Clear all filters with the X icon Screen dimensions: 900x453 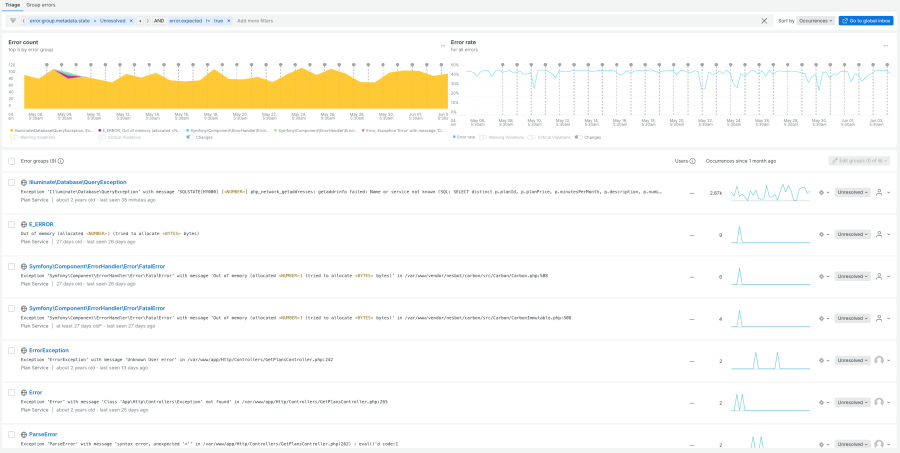point(764,20)
